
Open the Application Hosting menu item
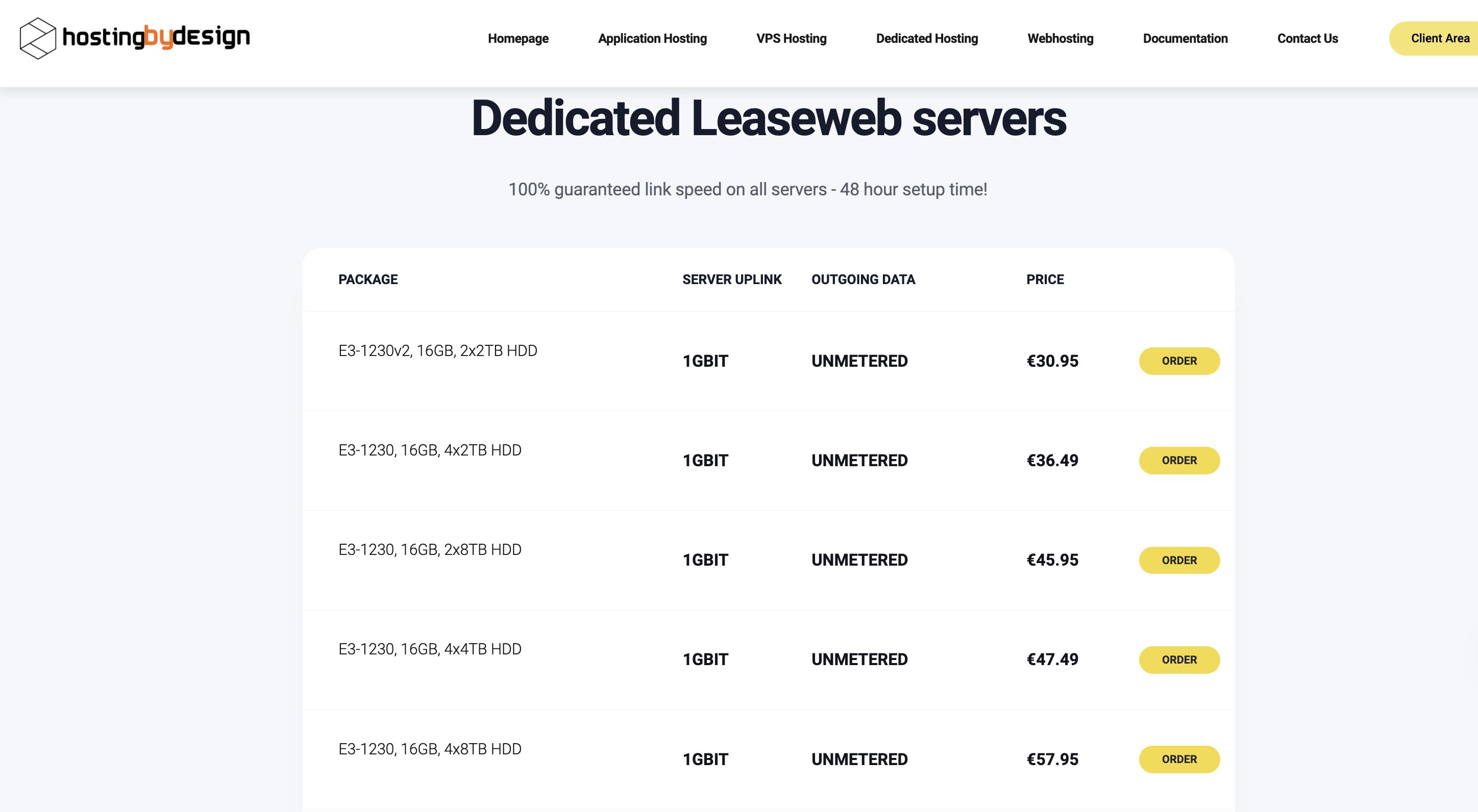pyautogui.click(x=652, y=38)
